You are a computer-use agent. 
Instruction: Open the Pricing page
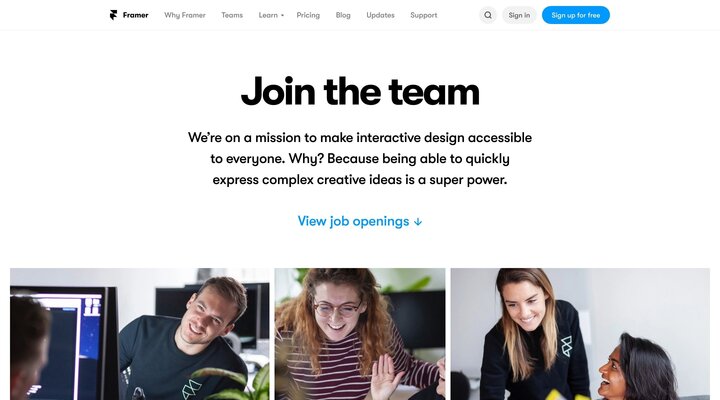(x=308, y=15)
